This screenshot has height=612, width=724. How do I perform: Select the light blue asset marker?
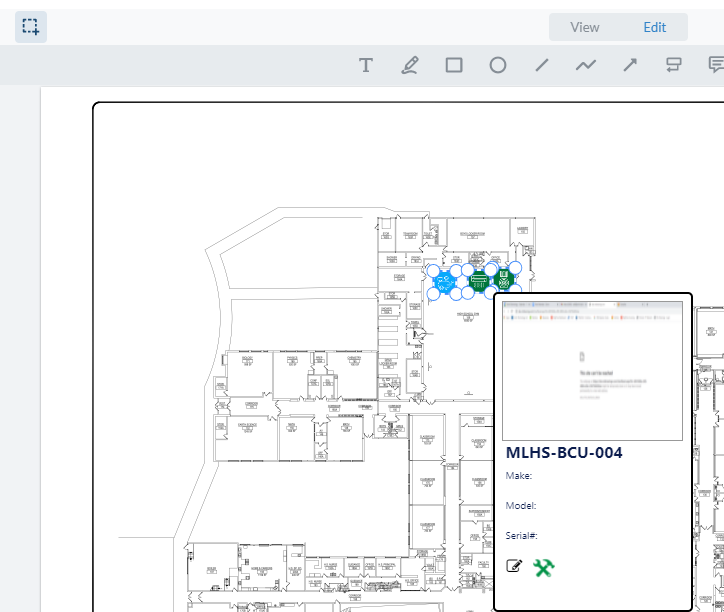pyautogui.click(x=447, y=282)
